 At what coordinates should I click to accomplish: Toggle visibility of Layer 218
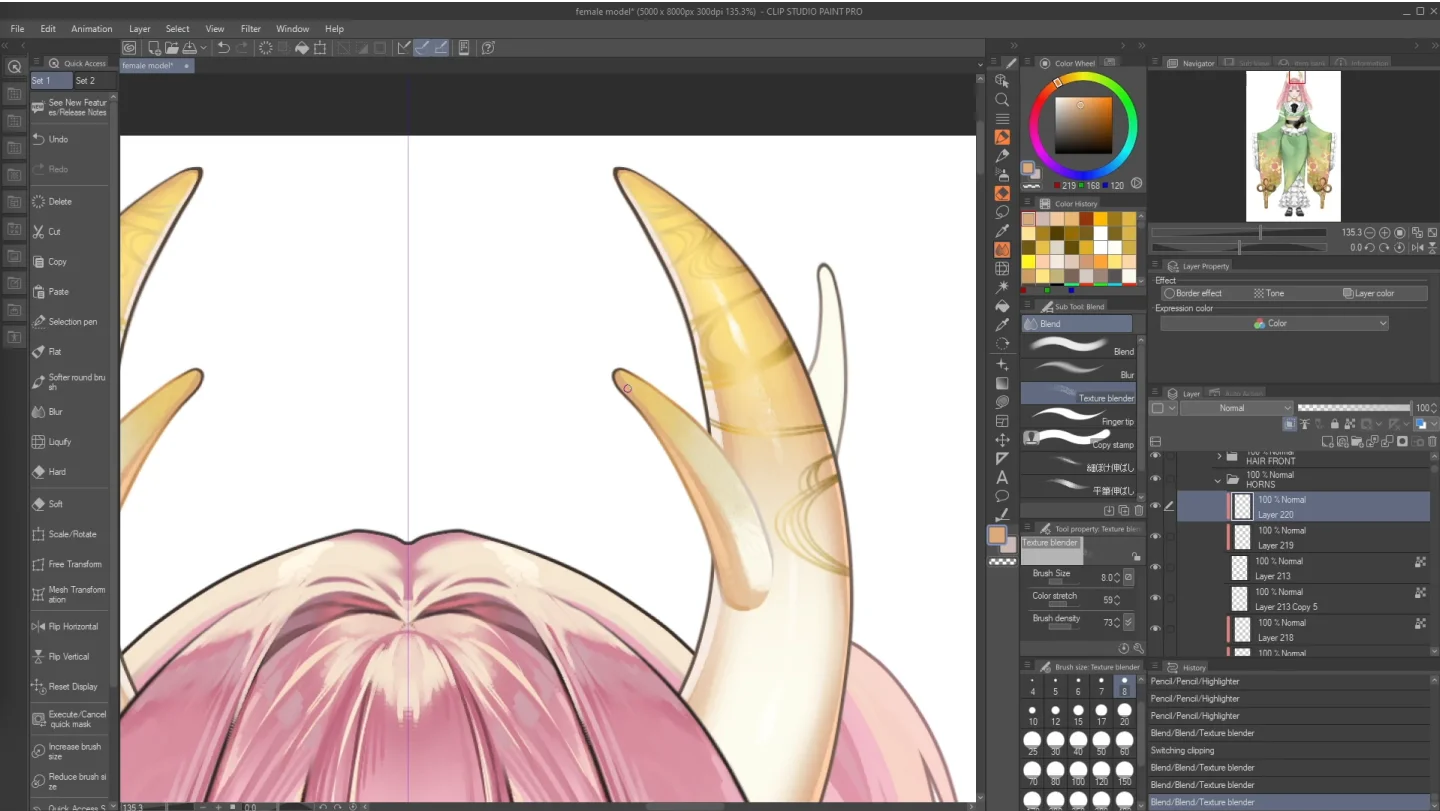pos(1155,629)
